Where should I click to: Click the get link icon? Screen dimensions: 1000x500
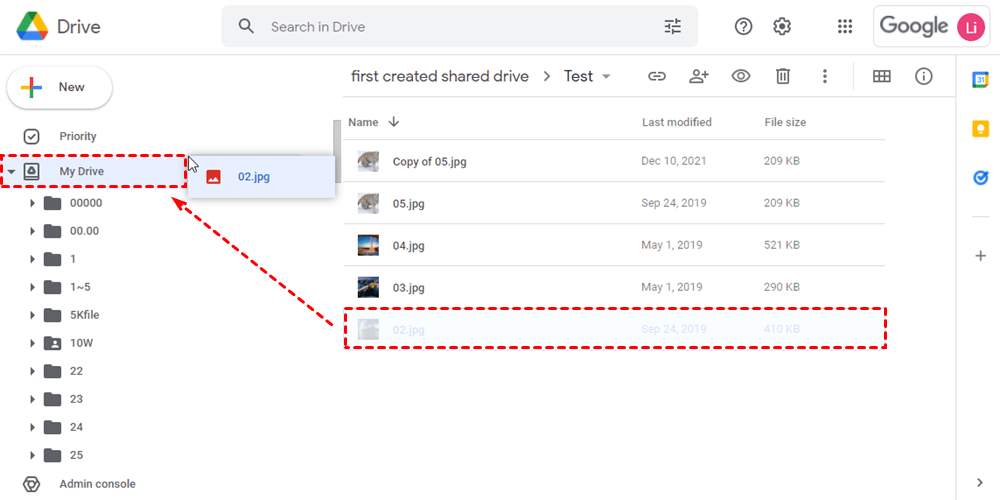coord(657,76)
